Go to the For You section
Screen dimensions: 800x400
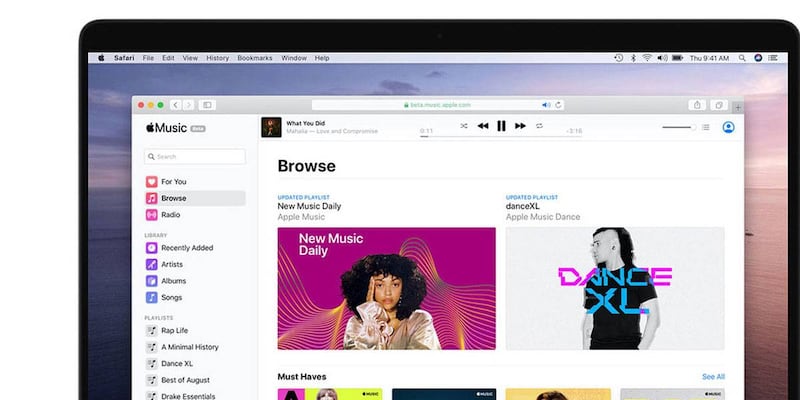point(173,182)
